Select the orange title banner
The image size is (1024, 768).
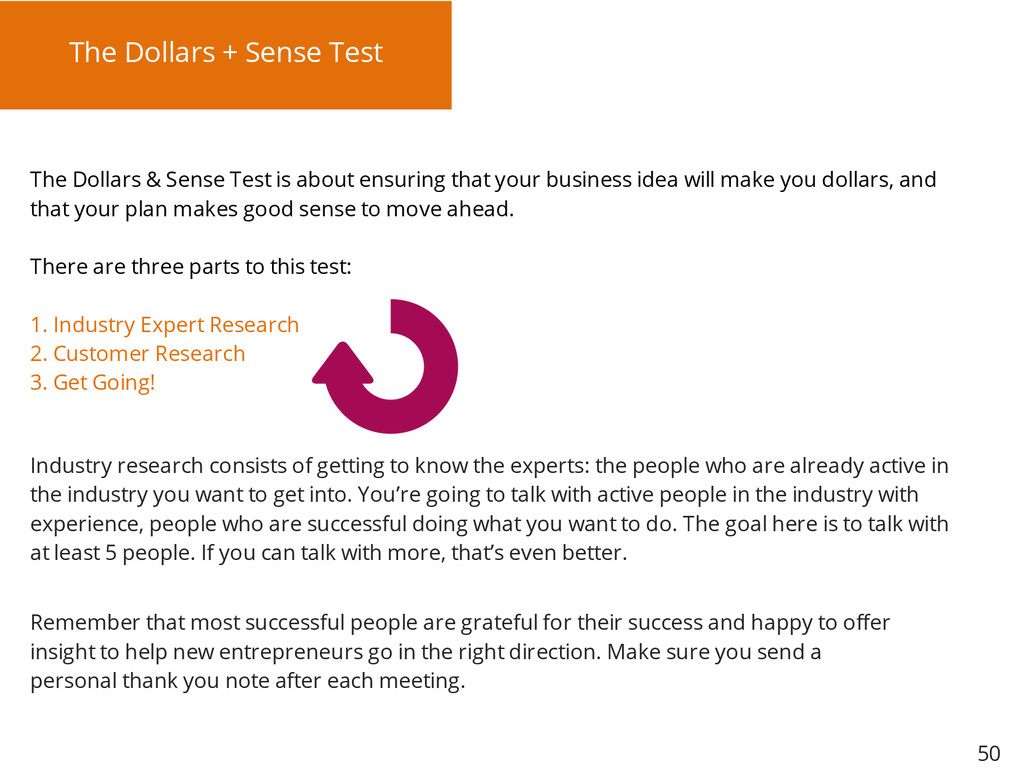pos(225,55)
